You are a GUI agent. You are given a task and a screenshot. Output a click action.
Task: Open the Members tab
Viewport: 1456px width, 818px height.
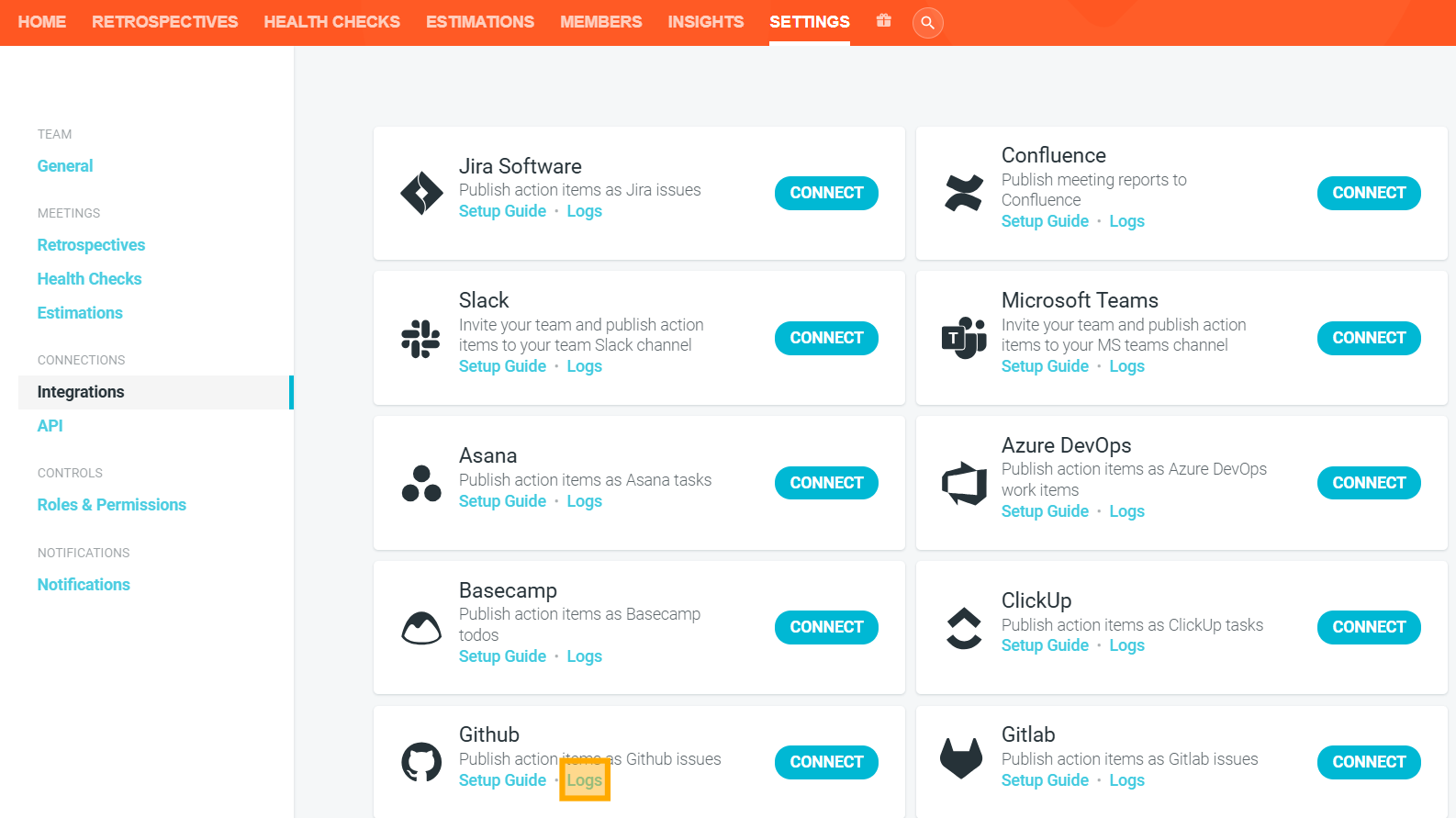pyautogui.click(x=601, y=22)
